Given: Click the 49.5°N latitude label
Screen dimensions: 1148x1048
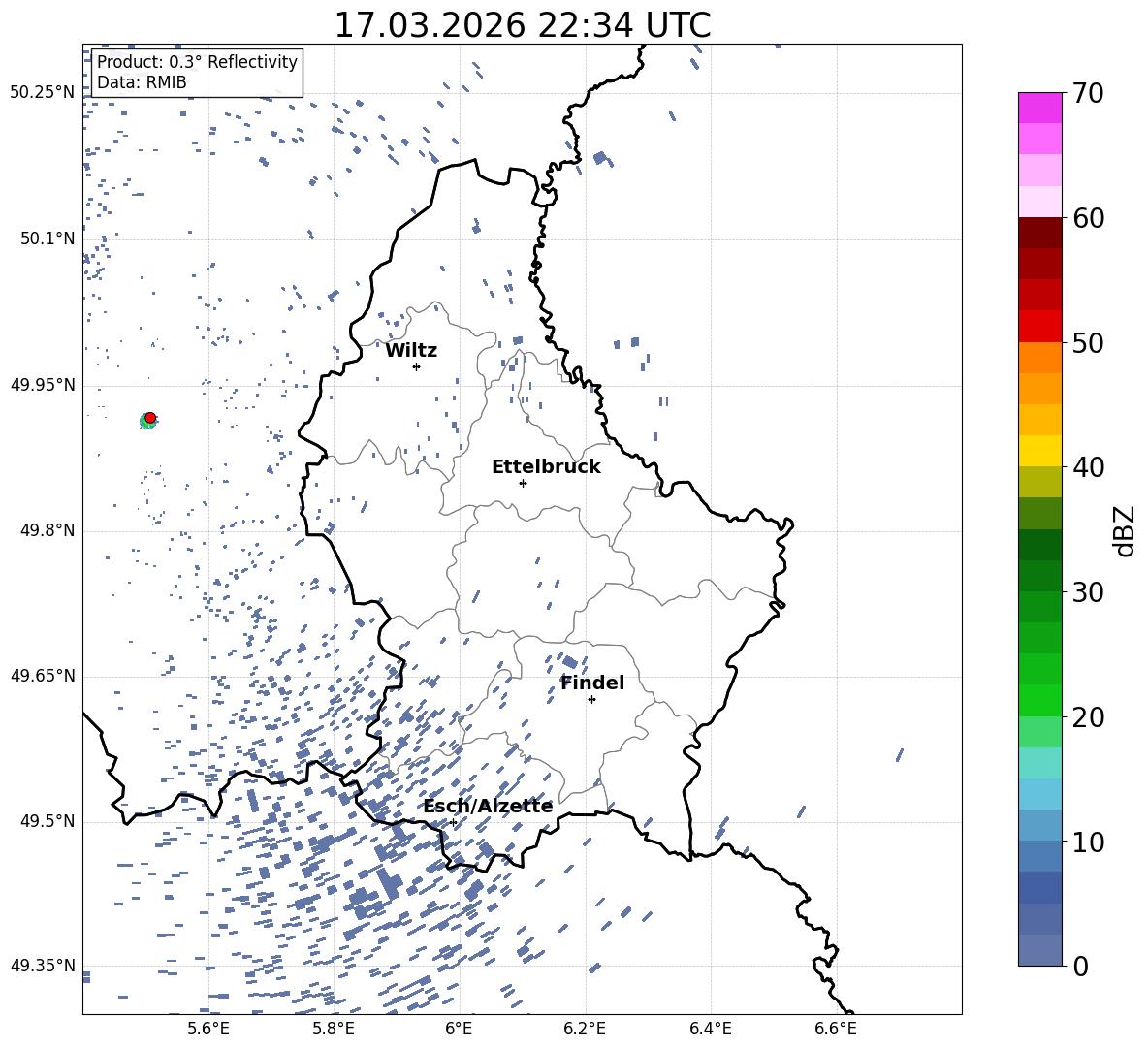Looking at the screenshot, I should pyautogui.click(x=48, y=821).
